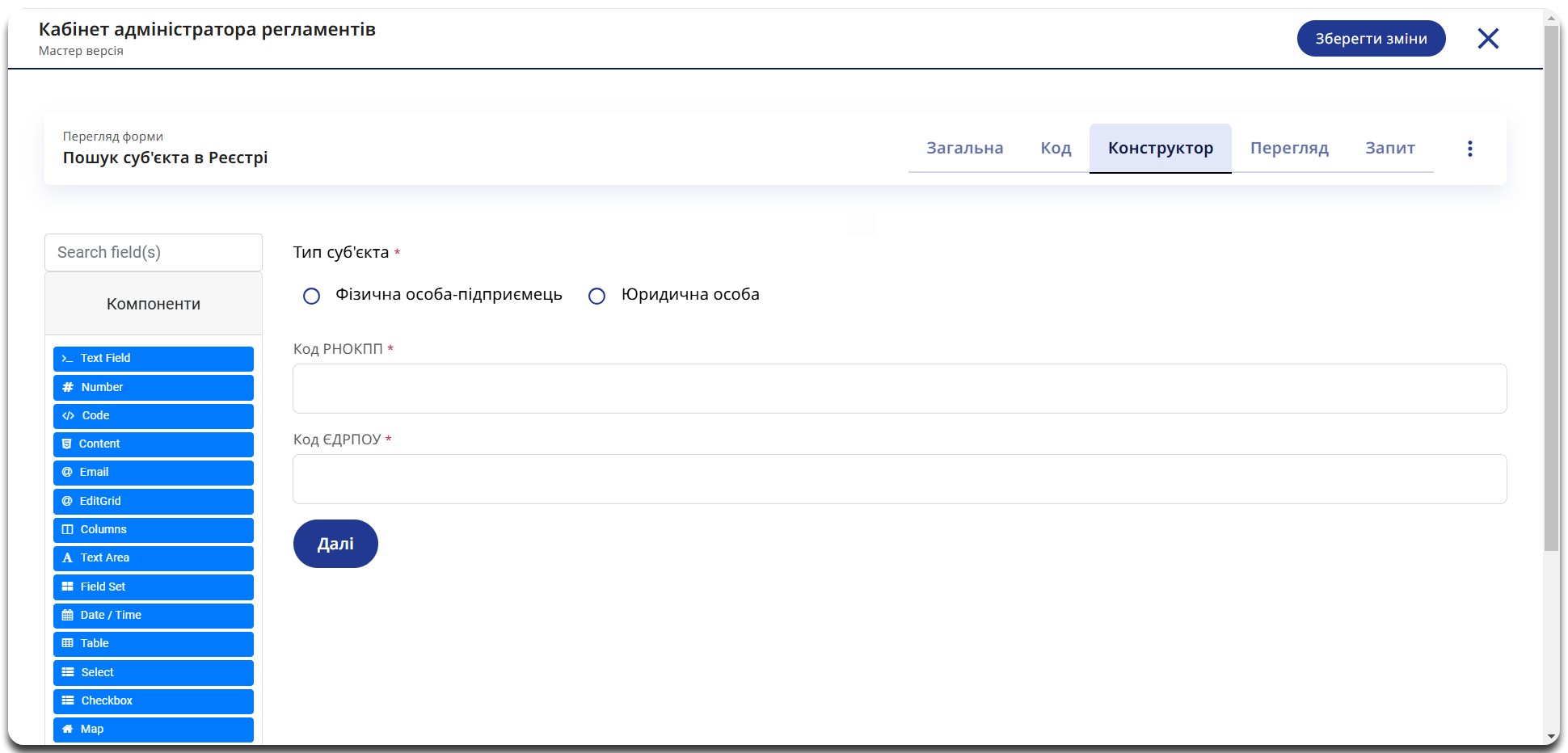
Task: Select the Фізична особа-підприємець radio button
Action: [311, 297]
